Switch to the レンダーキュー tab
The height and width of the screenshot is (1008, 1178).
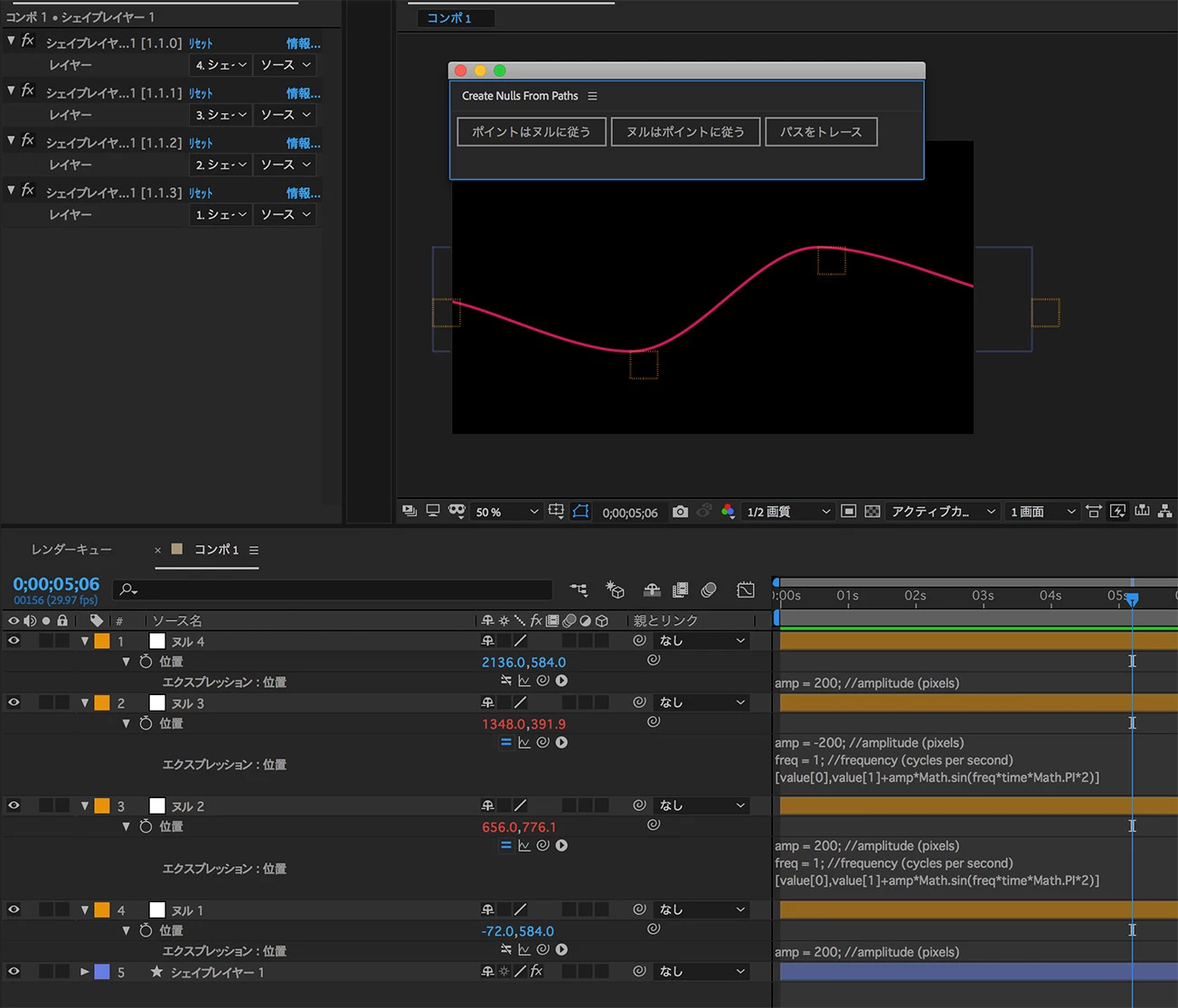71,550
